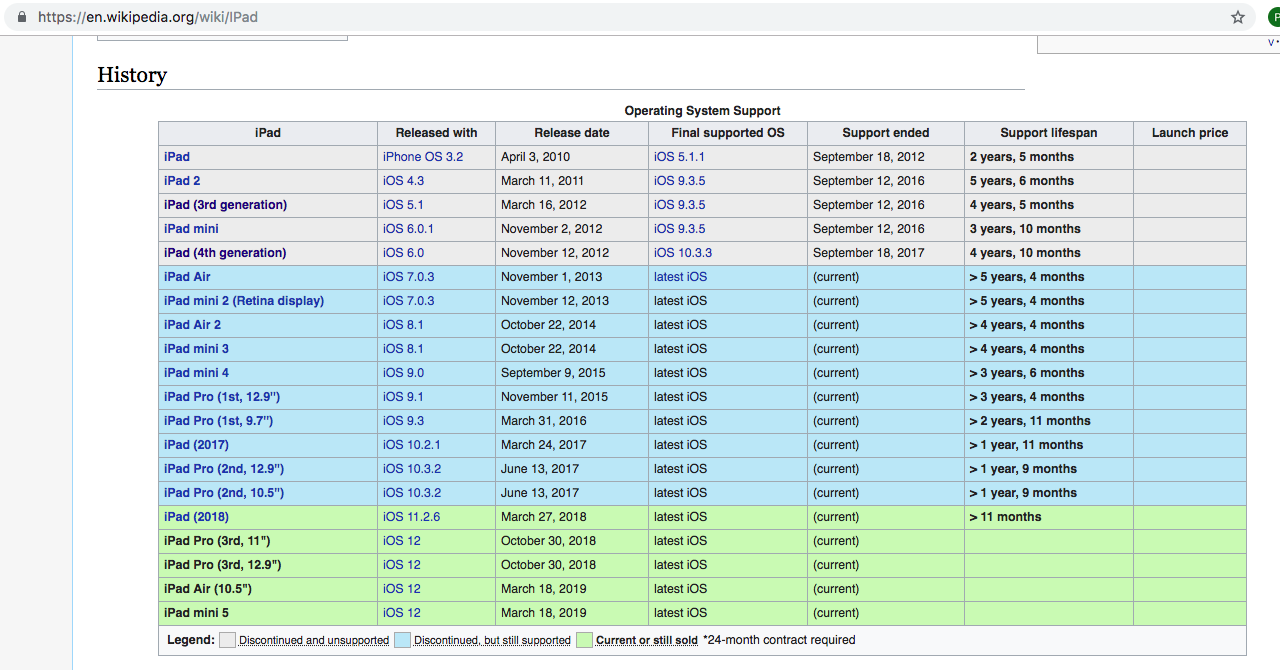The height and width of the screenshot is (670, 1280).
Task: Open the iPad link in first row
Action: coord(177,157)
